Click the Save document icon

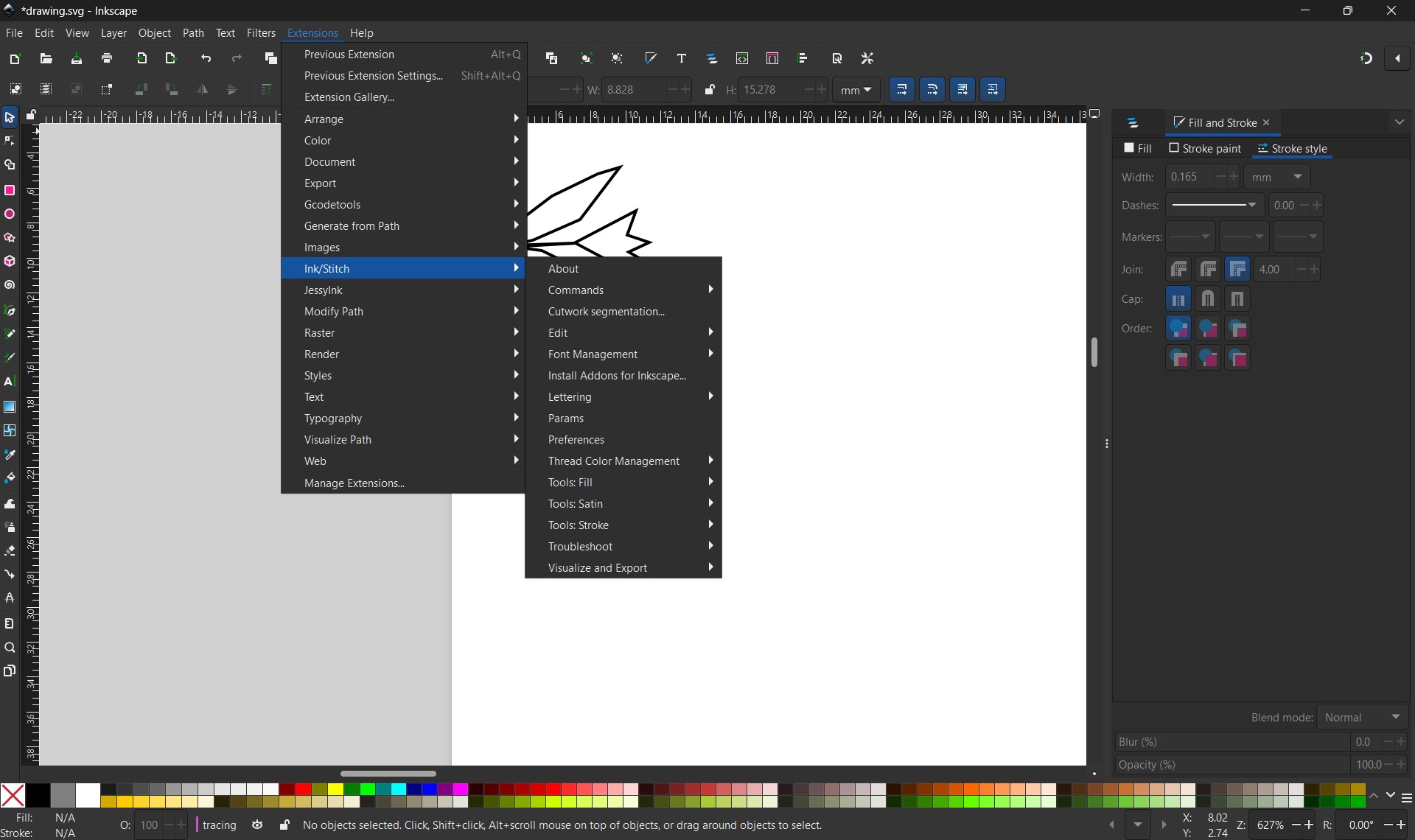pyautogui.click(x=77, y=58)
